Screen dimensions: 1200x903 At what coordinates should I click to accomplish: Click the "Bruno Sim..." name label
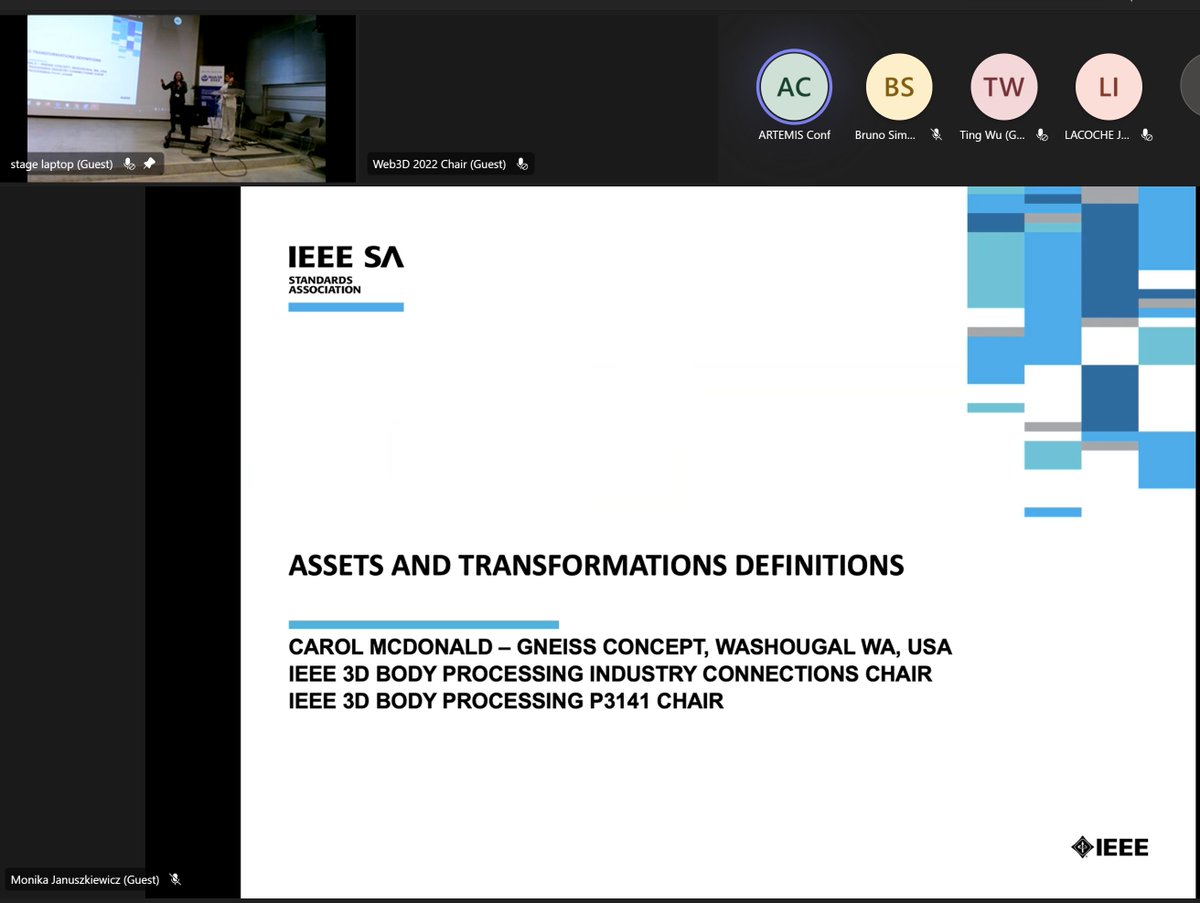tap(886, 135)
